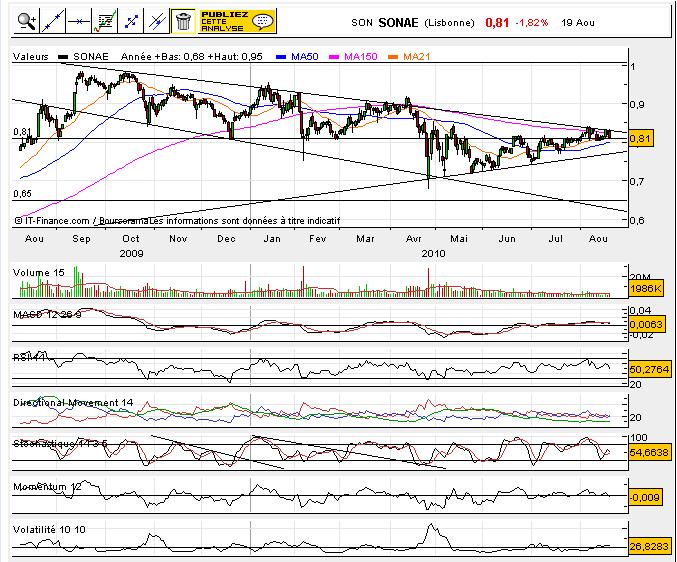This screenshot has width=677, height=562.
Task: Click the Valeurs label
Action: point(31,57)
